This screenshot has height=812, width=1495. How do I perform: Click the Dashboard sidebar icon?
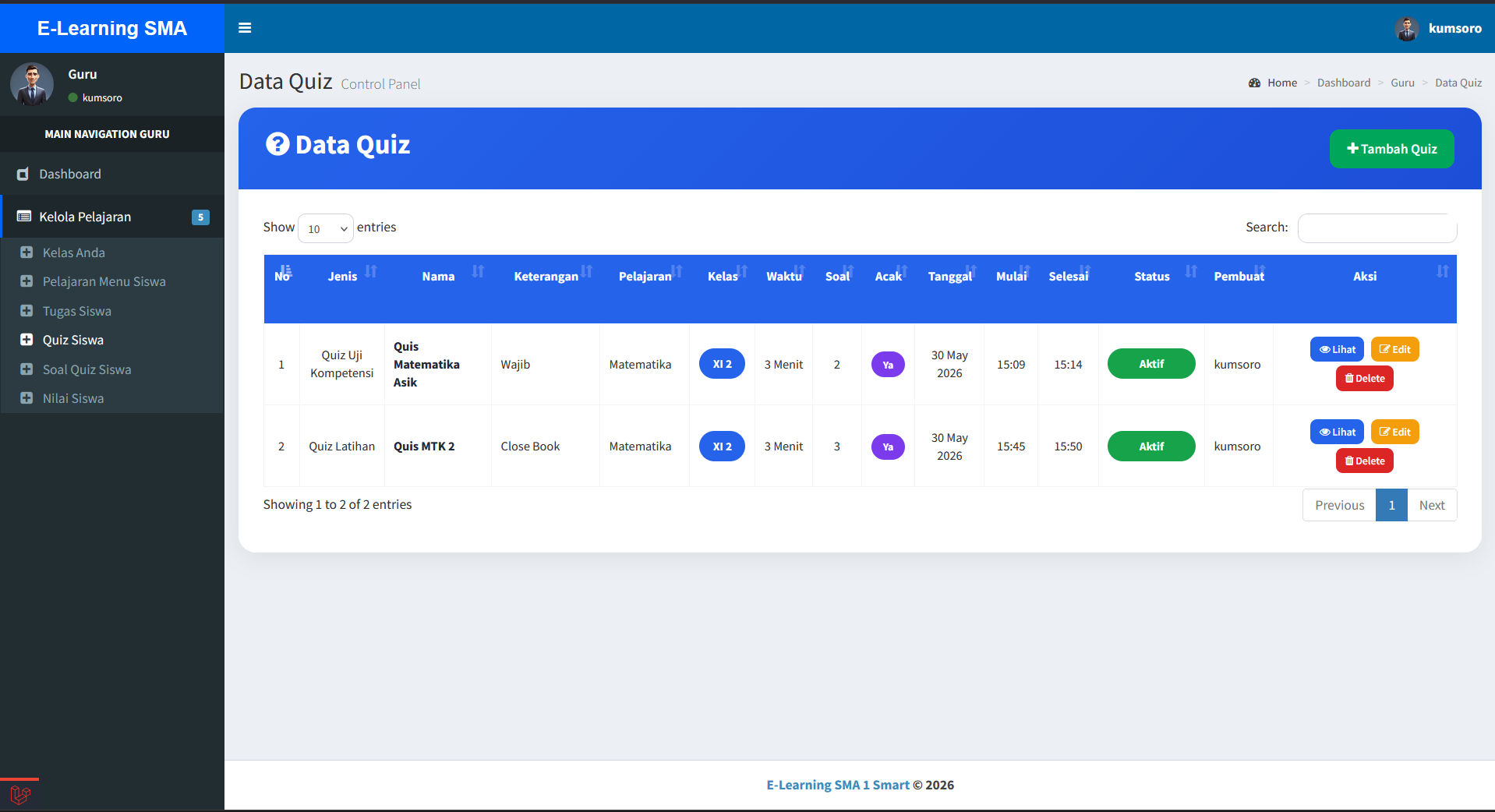point(23,174)
